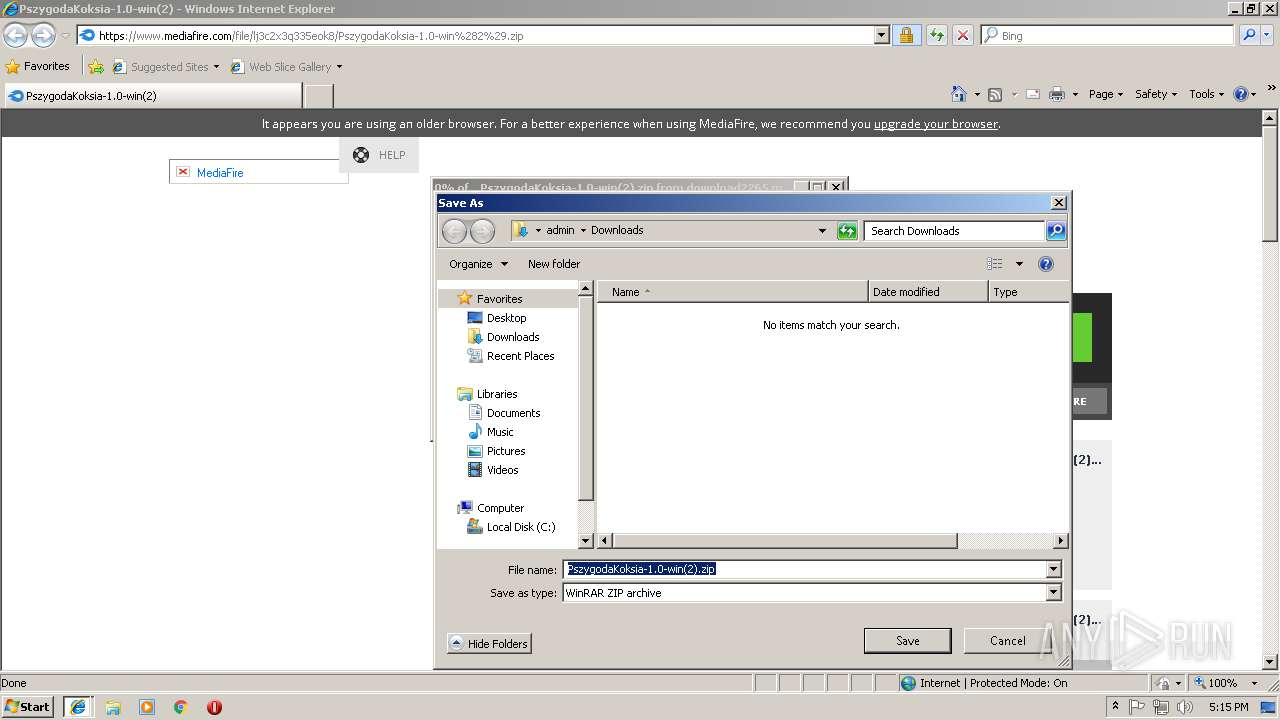
Task: Open the Organize dropdown menu
Action: [x=479, y=264]
